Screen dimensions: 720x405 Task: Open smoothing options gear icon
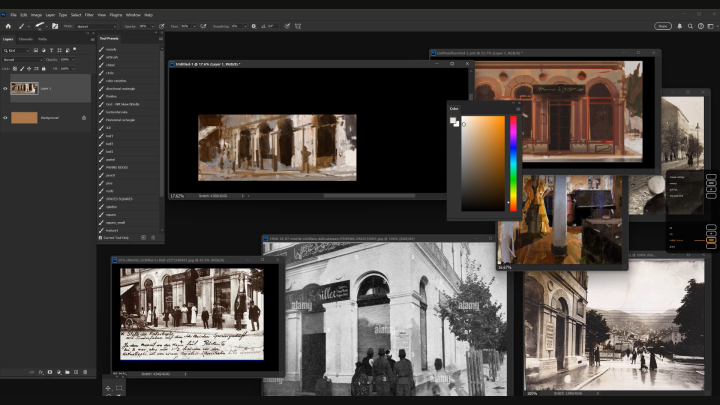pos(254,26)
